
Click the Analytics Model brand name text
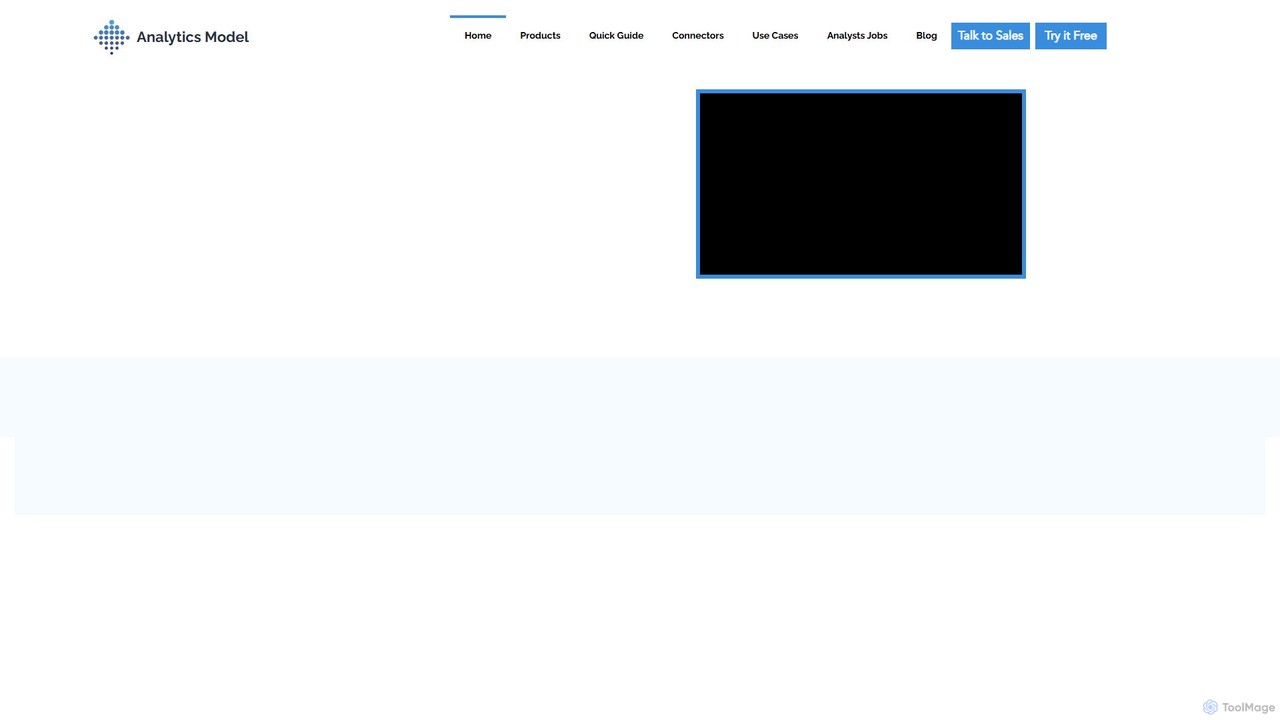[193, 37]
